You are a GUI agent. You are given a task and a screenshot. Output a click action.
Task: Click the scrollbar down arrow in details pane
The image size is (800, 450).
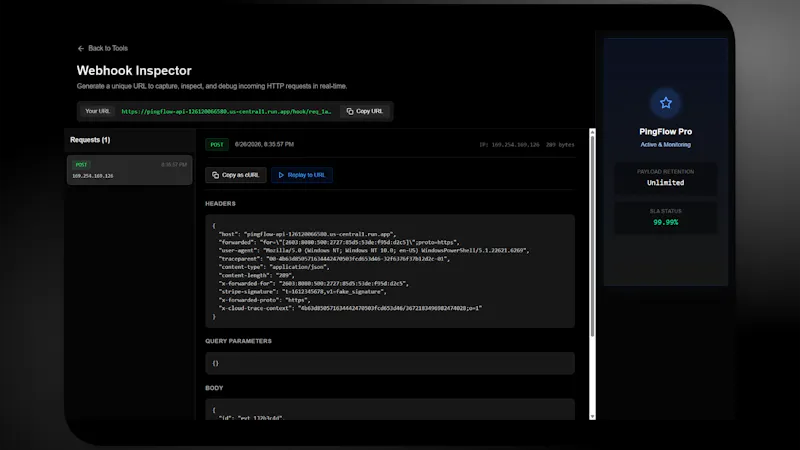pyautogui.click(x=592, y=417)
